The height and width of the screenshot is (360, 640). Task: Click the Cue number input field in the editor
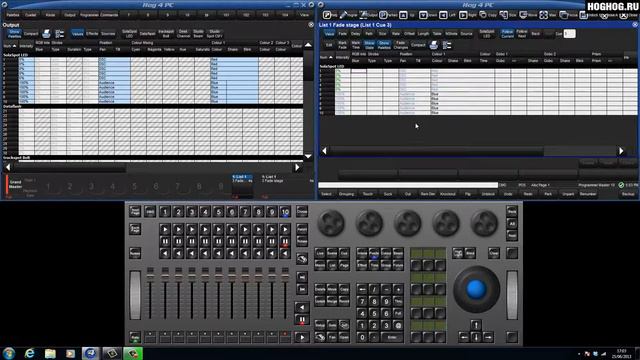pyautogui.click(x=569, y=34)
